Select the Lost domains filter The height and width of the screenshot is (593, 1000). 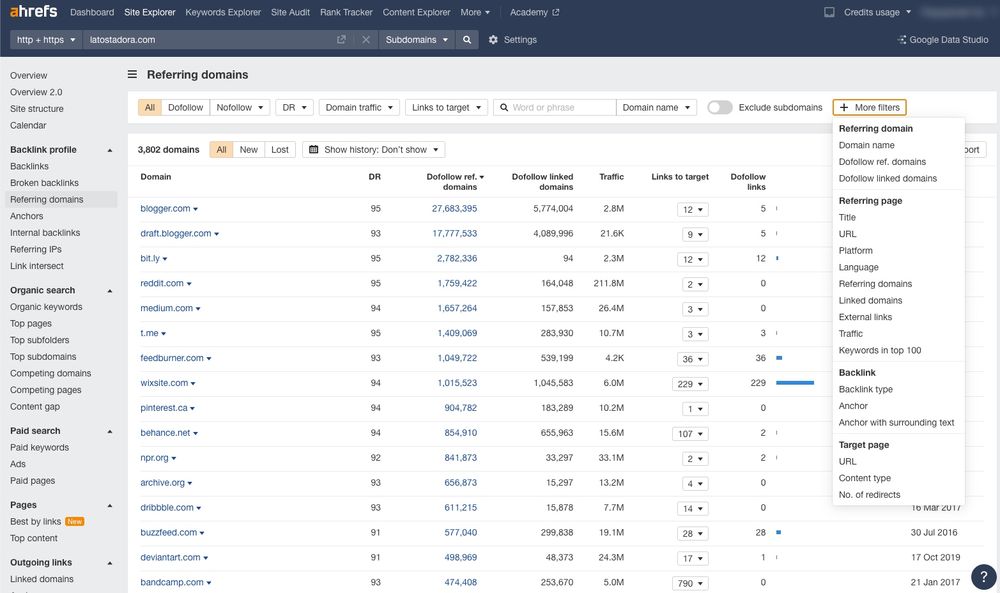pyautogui.click(x=279, y=148)
